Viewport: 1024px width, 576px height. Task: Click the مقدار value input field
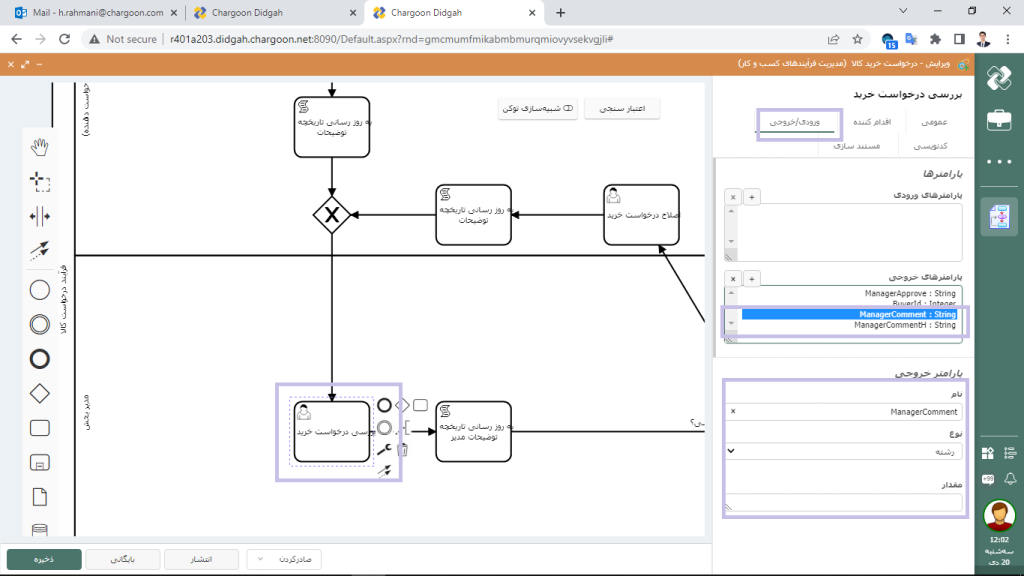pos(843,502)
